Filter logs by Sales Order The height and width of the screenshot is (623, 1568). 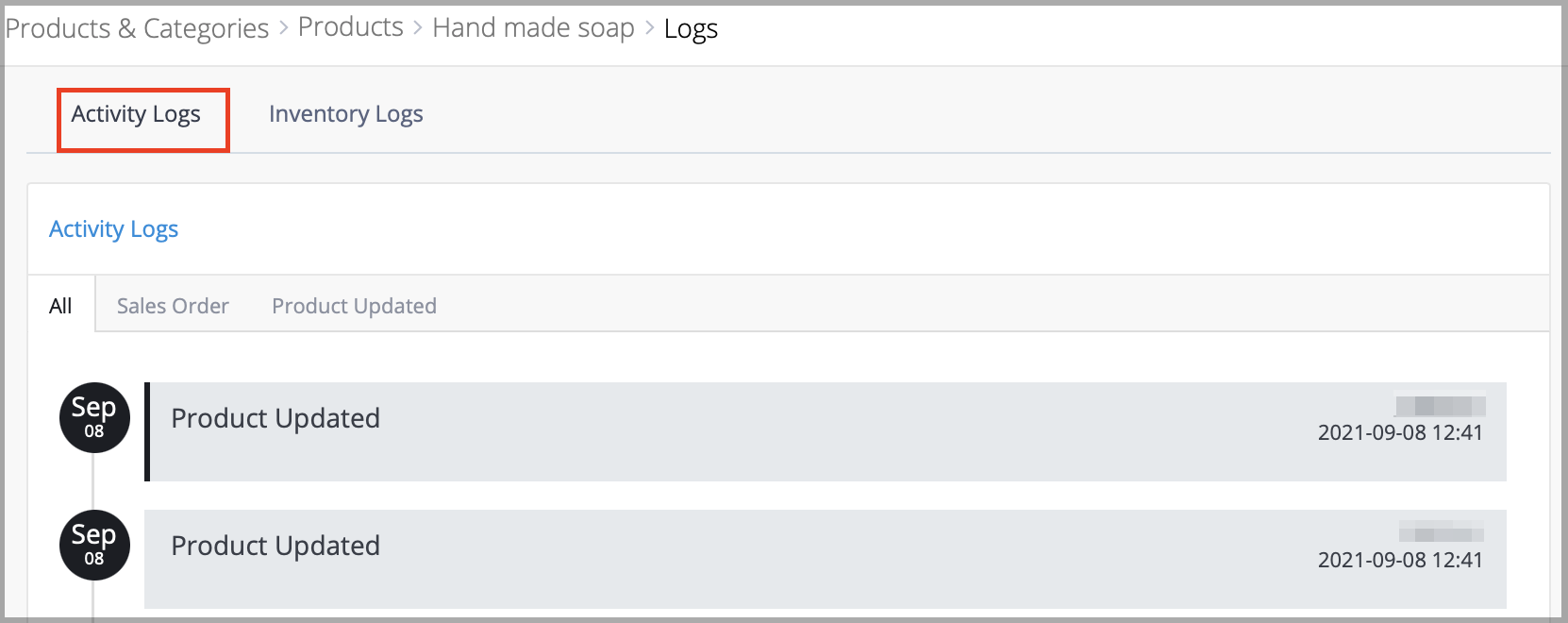[173, 306]
